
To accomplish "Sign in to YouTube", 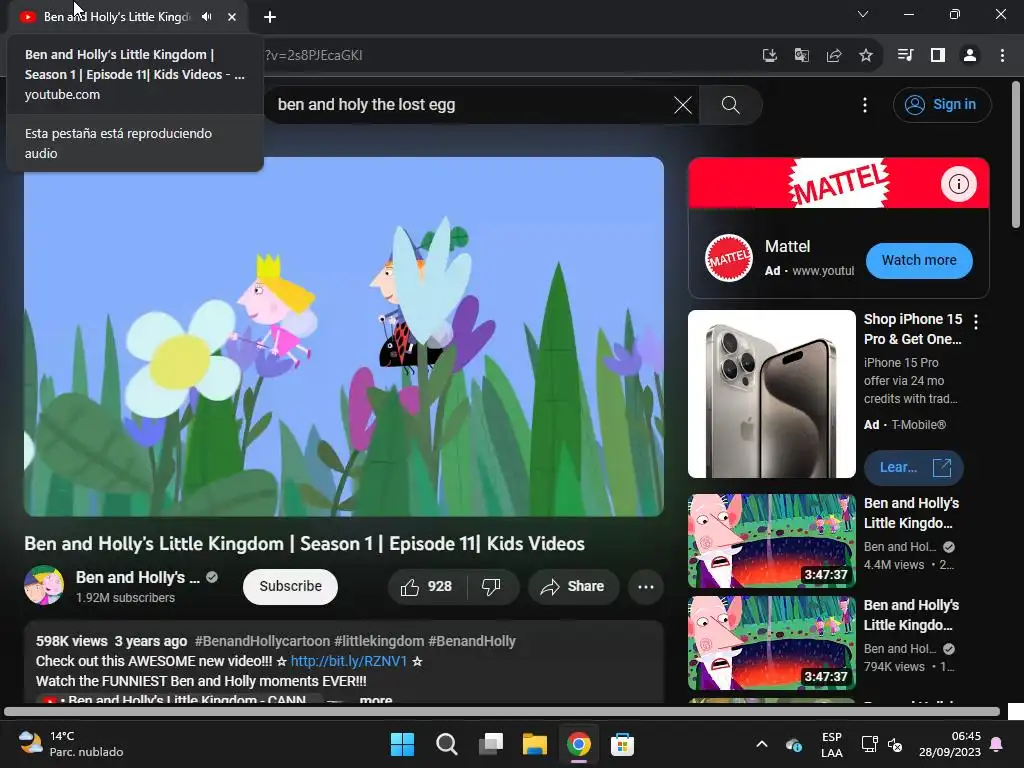I will click(x=942, y=104).
